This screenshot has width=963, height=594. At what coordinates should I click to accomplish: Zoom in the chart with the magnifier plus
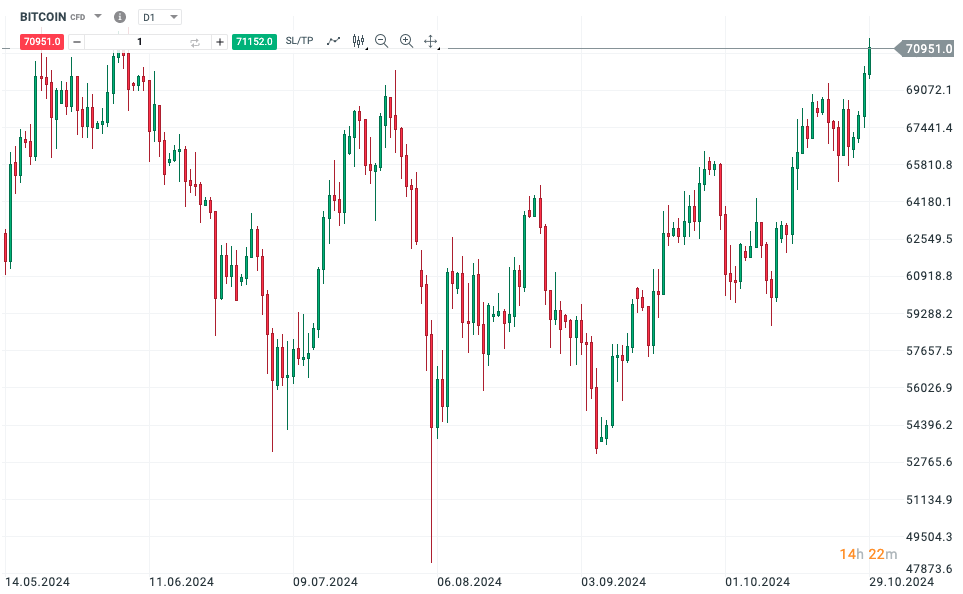(x=406, y=41)
